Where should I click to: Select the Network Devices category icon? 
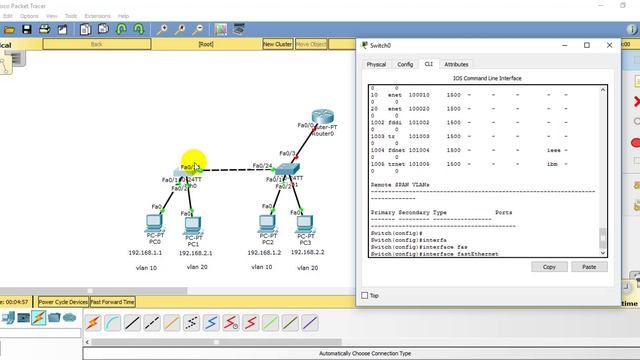click(x=8, y=318)
